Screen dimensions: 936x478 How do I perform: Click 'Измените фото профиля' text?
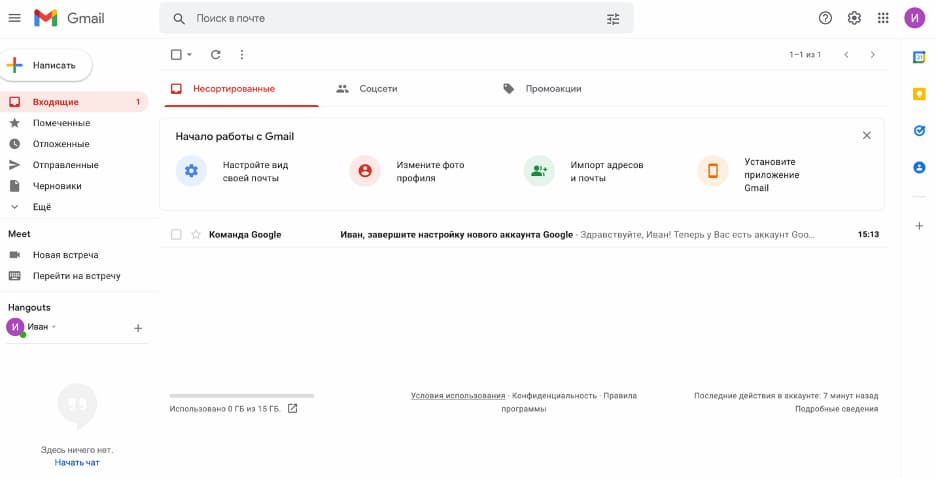430,171
